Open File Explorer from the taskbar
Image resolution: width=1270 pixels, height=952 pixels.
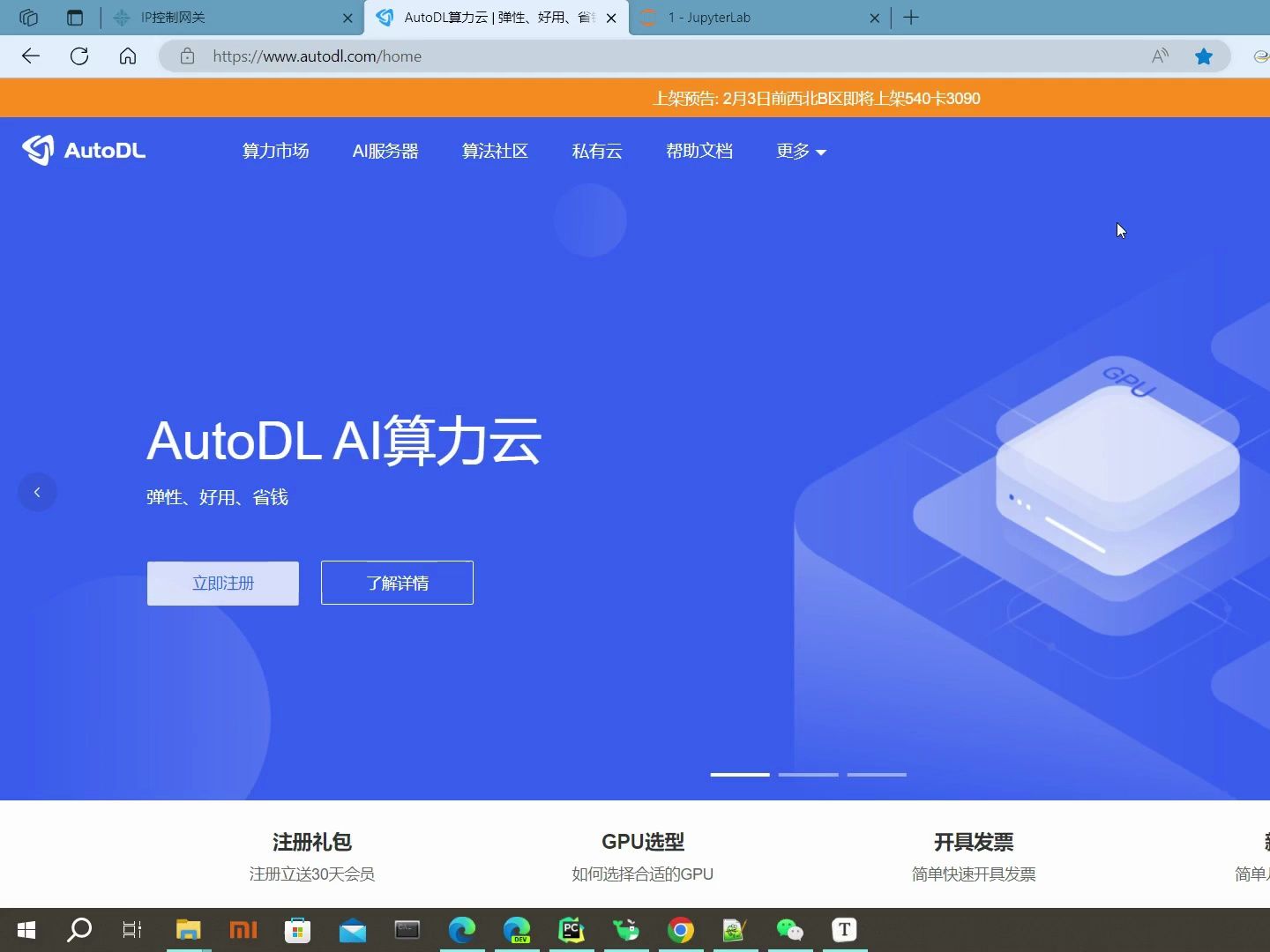[x=188, y=929]
